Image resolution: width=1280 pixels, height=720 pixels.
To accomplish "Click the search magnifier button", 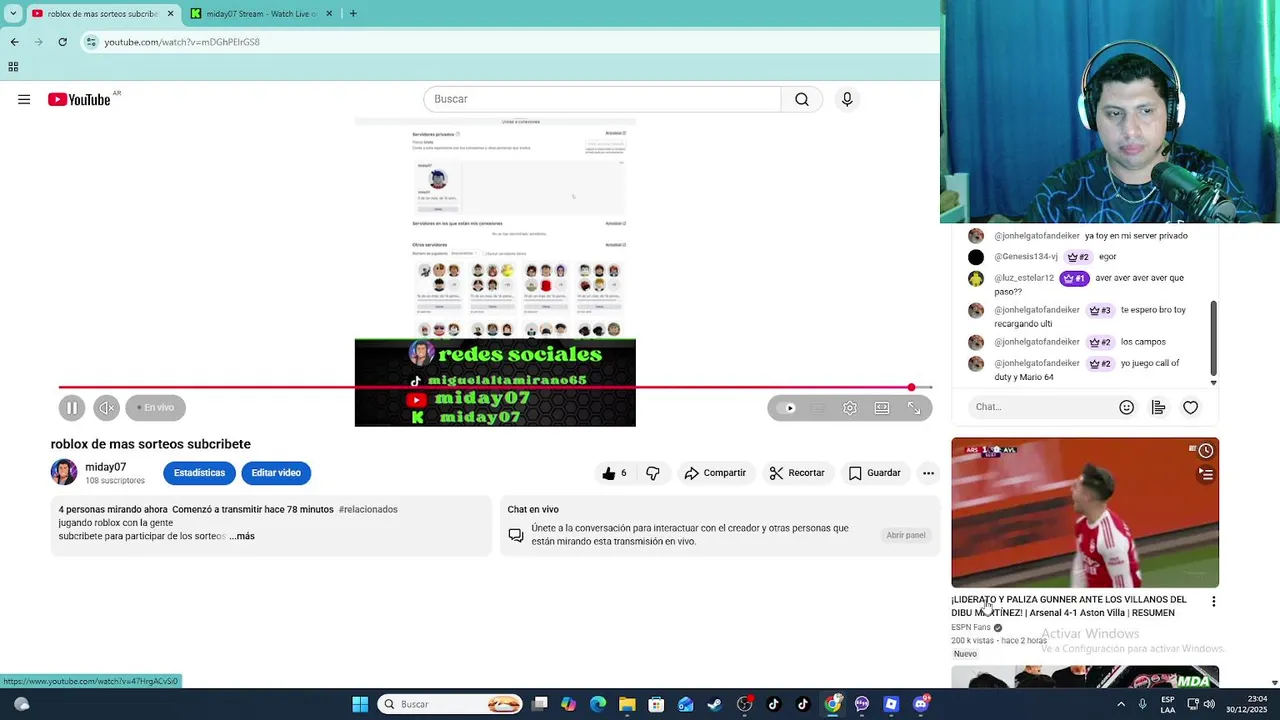I will [802, 99].
